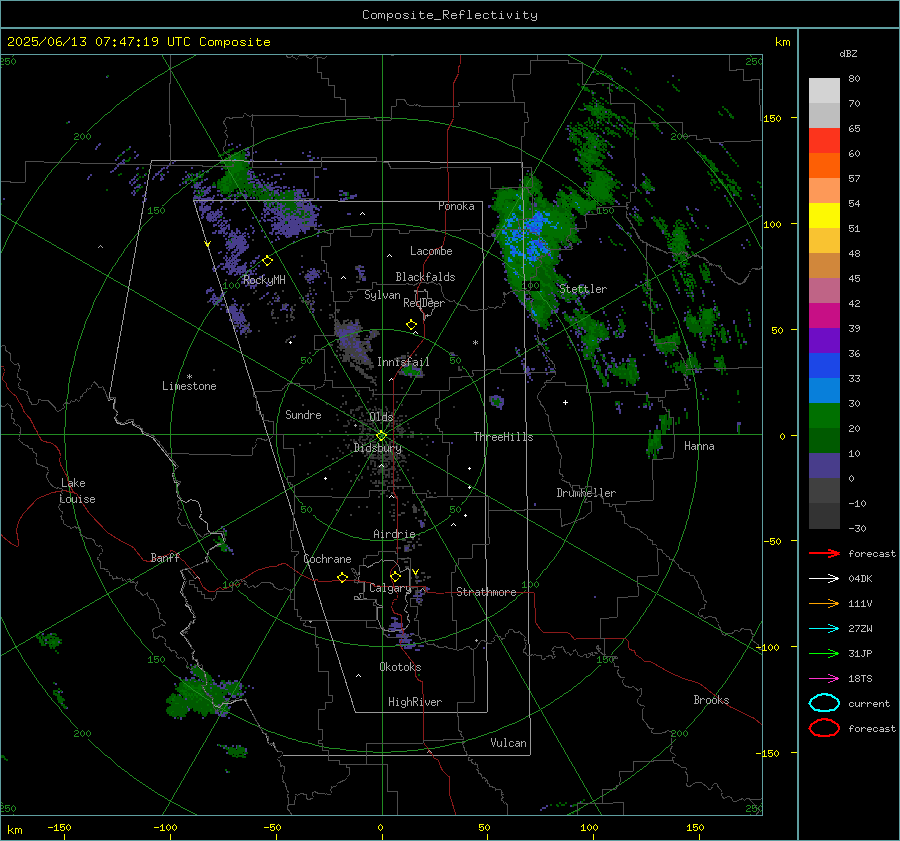Click the yellow diamond marker by RedDeer
This screenshot has width=900, height=841.
[x=412, y=325]
